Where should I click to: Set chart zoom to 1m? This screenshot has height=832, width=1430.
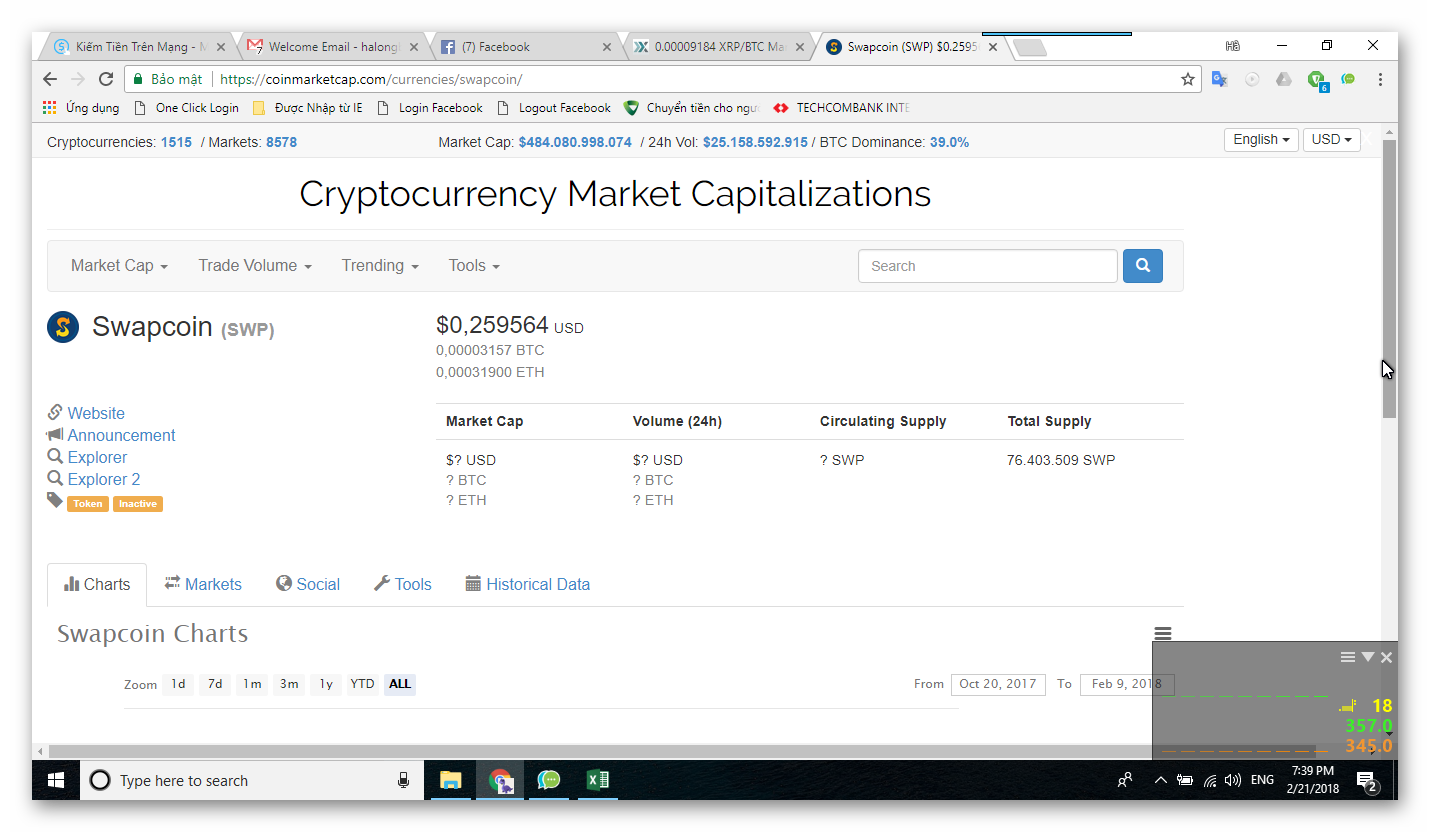tap(252, 684)
